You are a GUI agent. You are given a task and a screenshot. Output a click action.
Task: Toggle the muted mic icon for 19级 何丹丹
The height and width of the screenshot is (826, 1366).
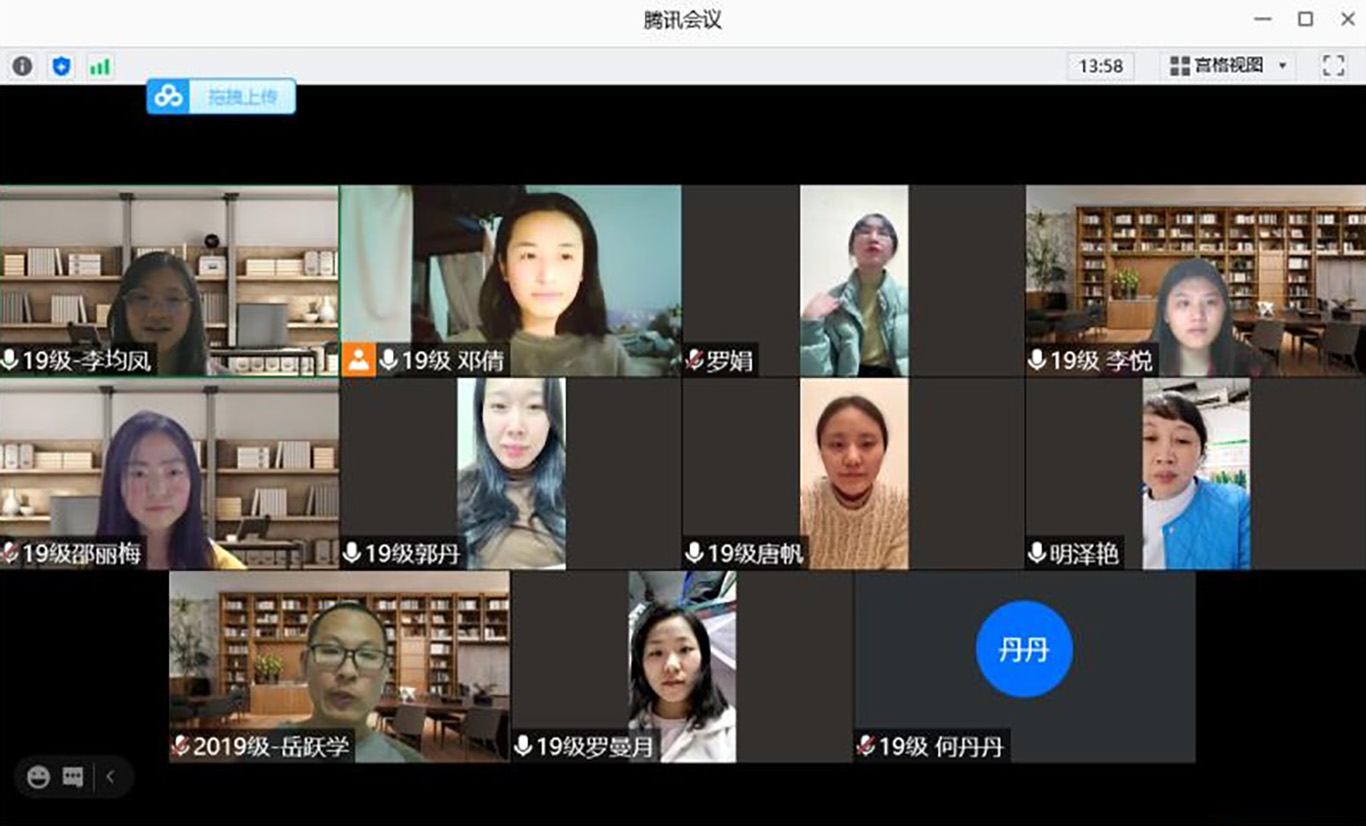point(866,746)
